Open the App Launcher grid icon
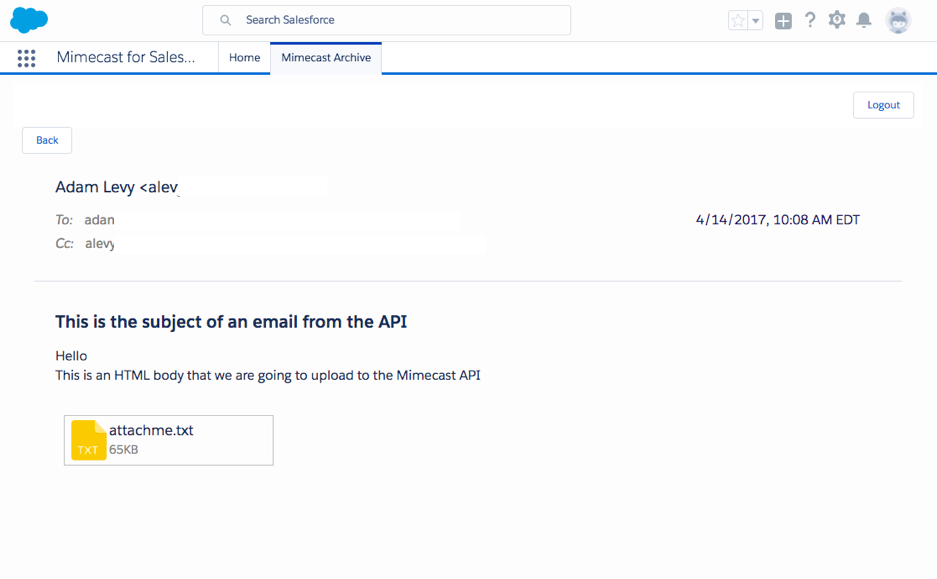This screenshot has height=579, width=937. pos(26,57)
